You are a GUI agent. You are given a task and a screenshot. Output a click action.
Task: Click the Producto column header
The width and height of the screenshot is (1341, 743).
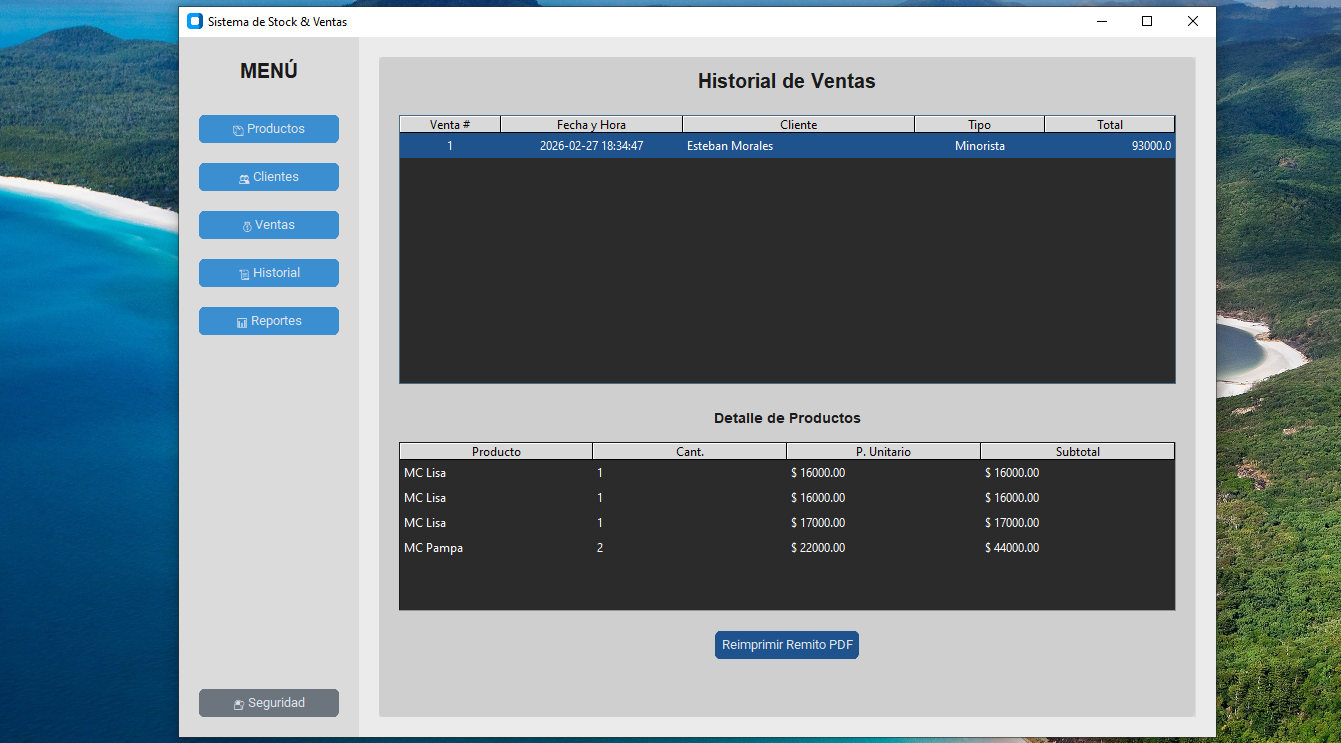(496, 452)
